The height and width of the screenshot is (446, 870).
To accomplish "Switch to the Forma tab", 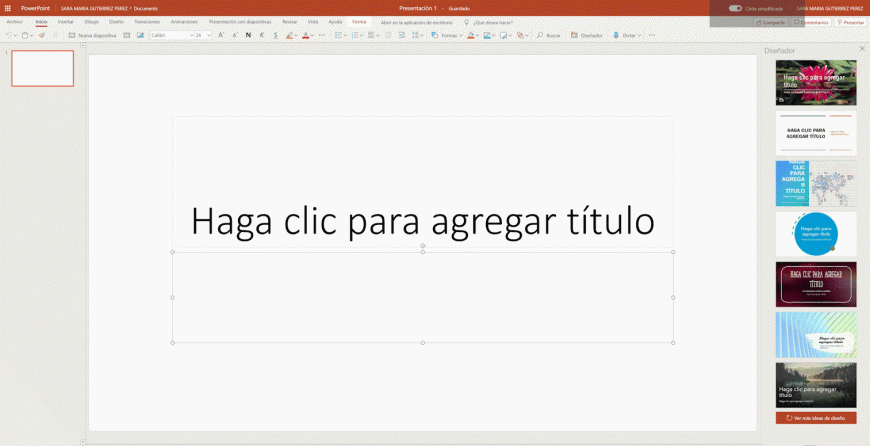I will point(359,22).
